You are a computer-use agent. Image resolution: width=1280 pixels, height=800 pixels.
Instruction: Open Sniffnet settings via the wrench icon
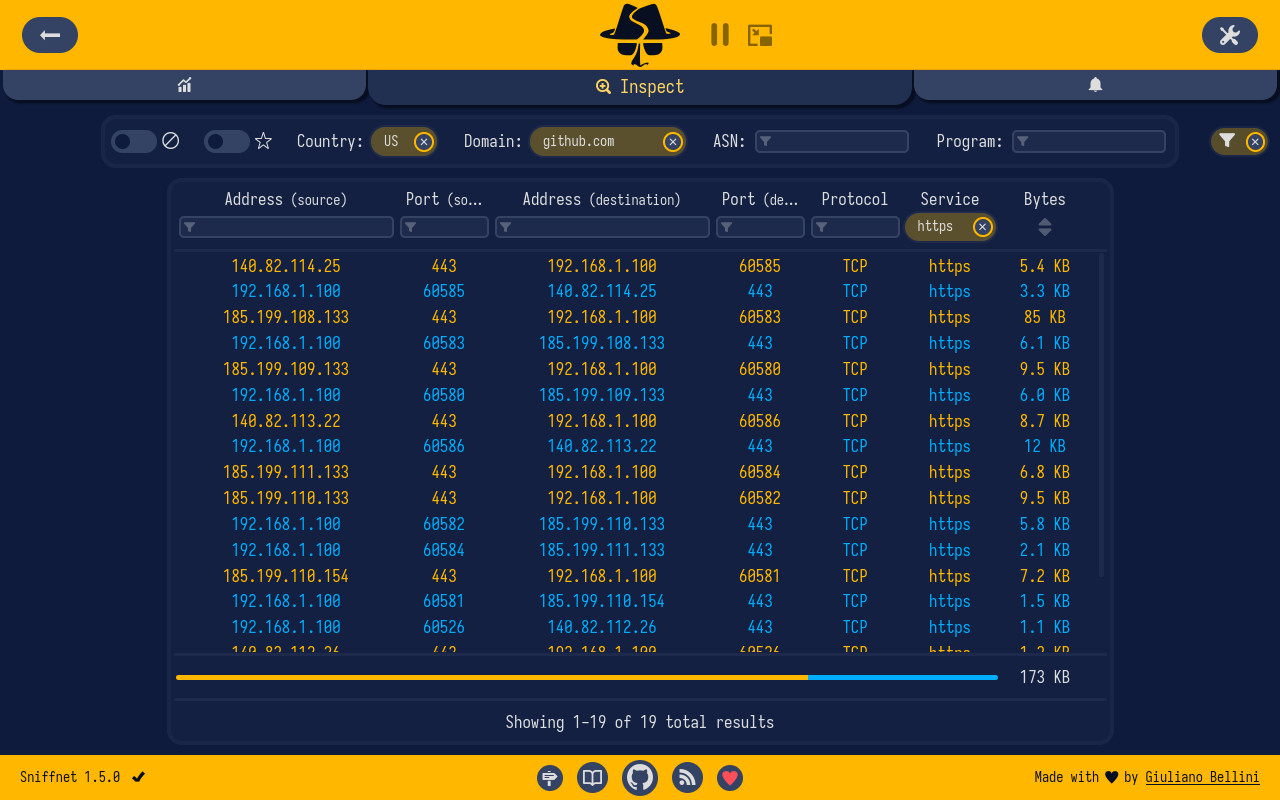(x=1229, y=34)
